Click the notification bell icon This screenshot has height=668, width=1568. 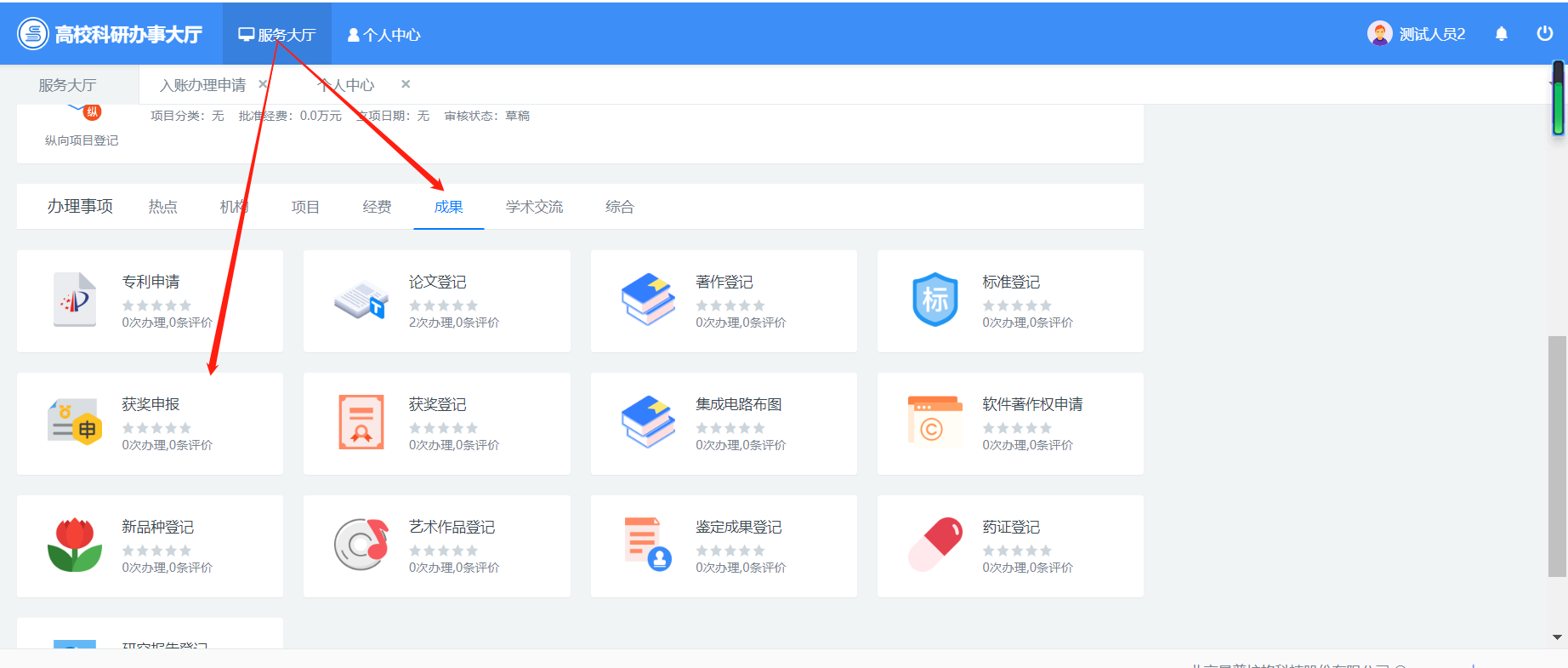point(1501,34)
